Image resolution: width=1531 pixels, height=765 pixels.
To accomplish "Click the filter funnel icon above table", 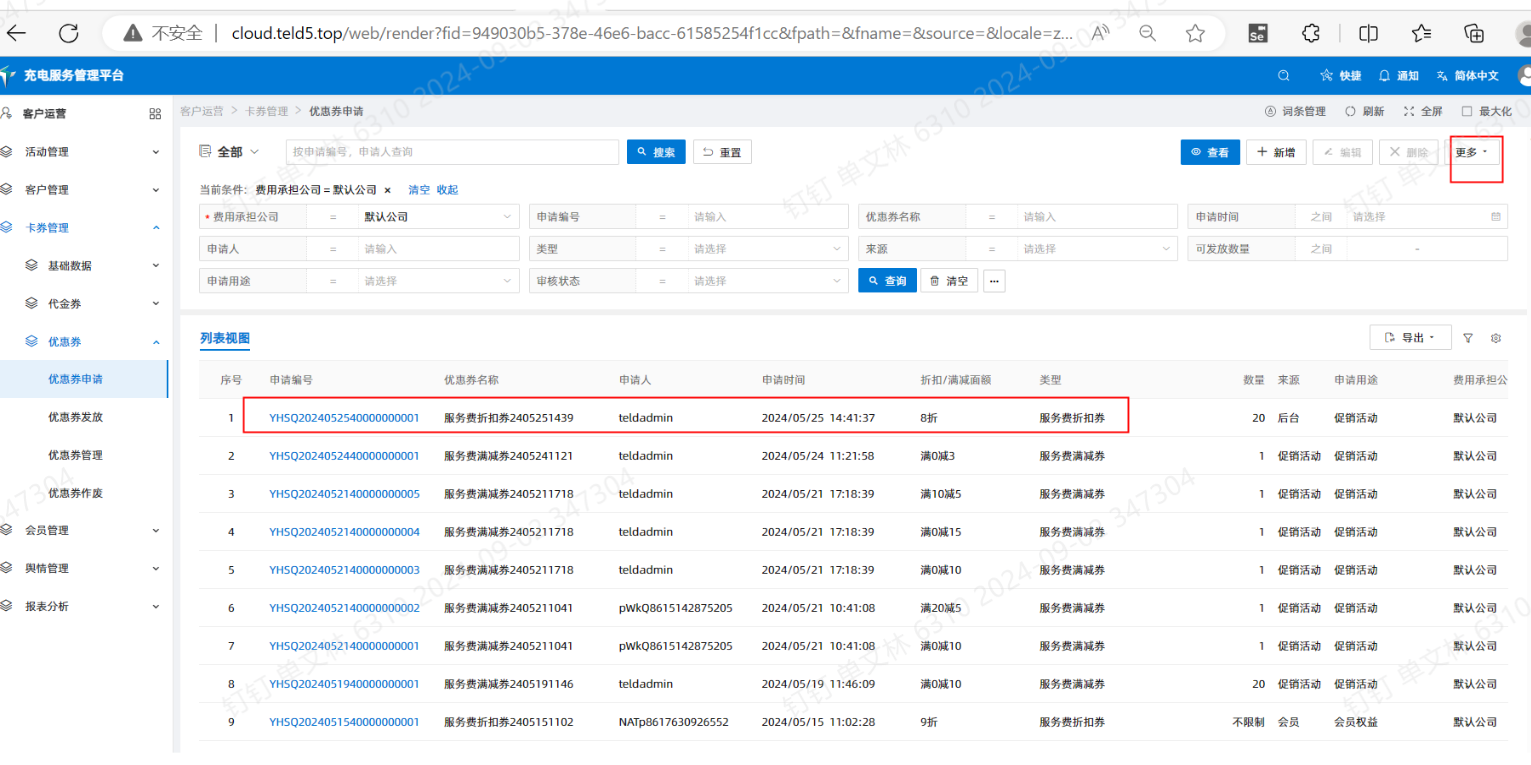I will pos(1468,338).
